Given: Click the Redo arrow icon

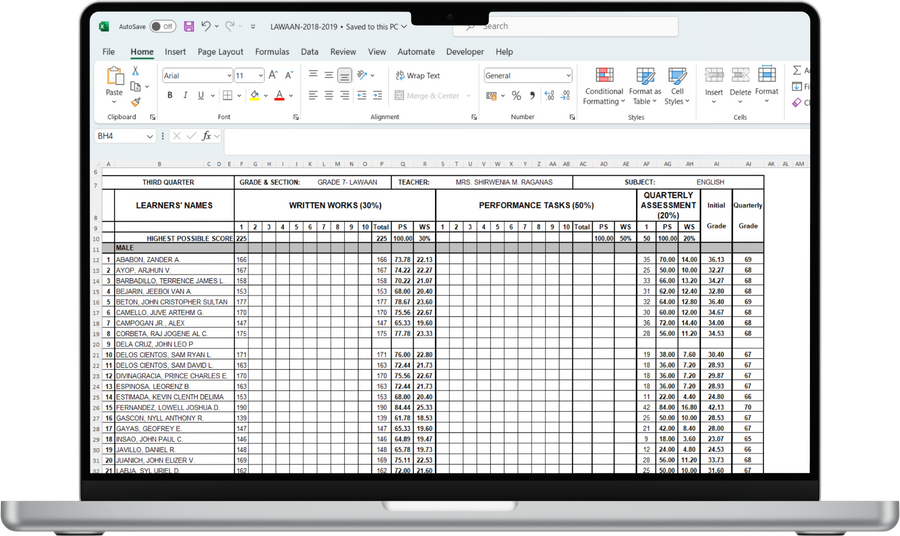Looking at the screenshot, I should click(230, 26).
